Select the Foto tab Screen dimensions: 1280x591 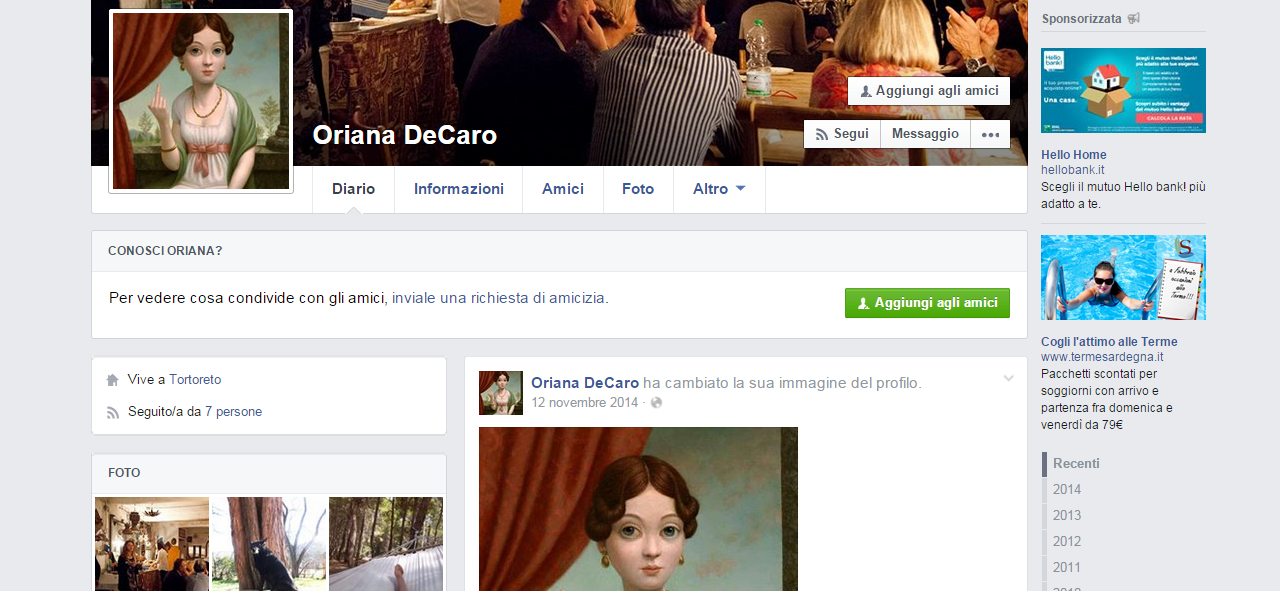[638, 189]
